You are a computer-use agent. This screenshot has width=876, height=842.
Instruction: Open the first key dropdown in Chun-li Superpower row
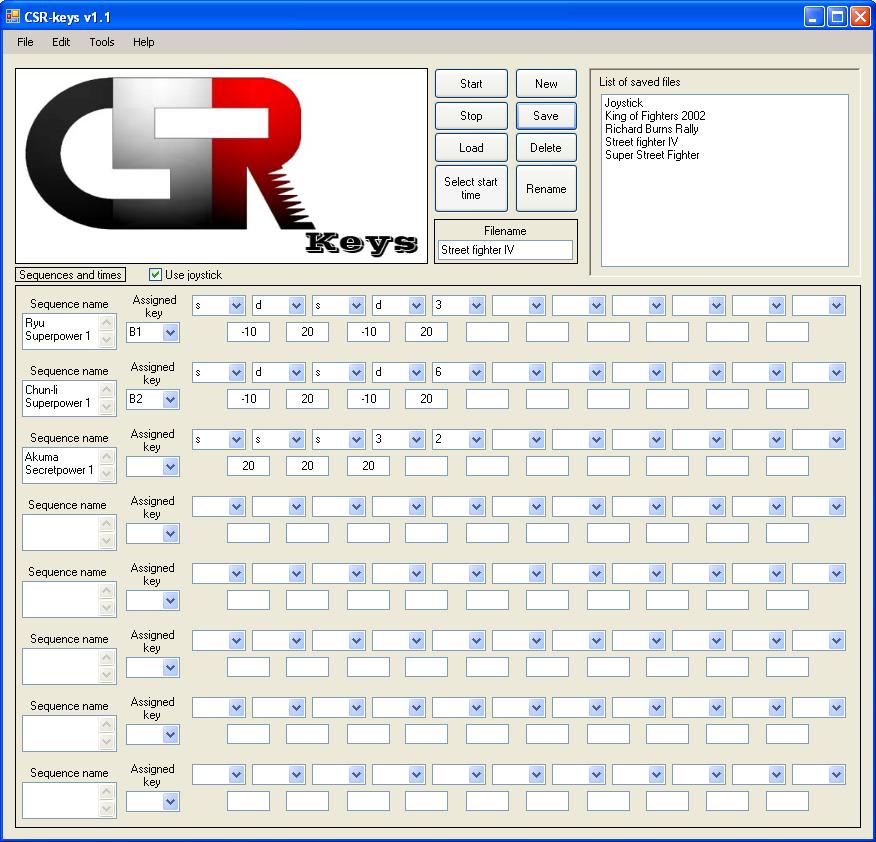236,373
